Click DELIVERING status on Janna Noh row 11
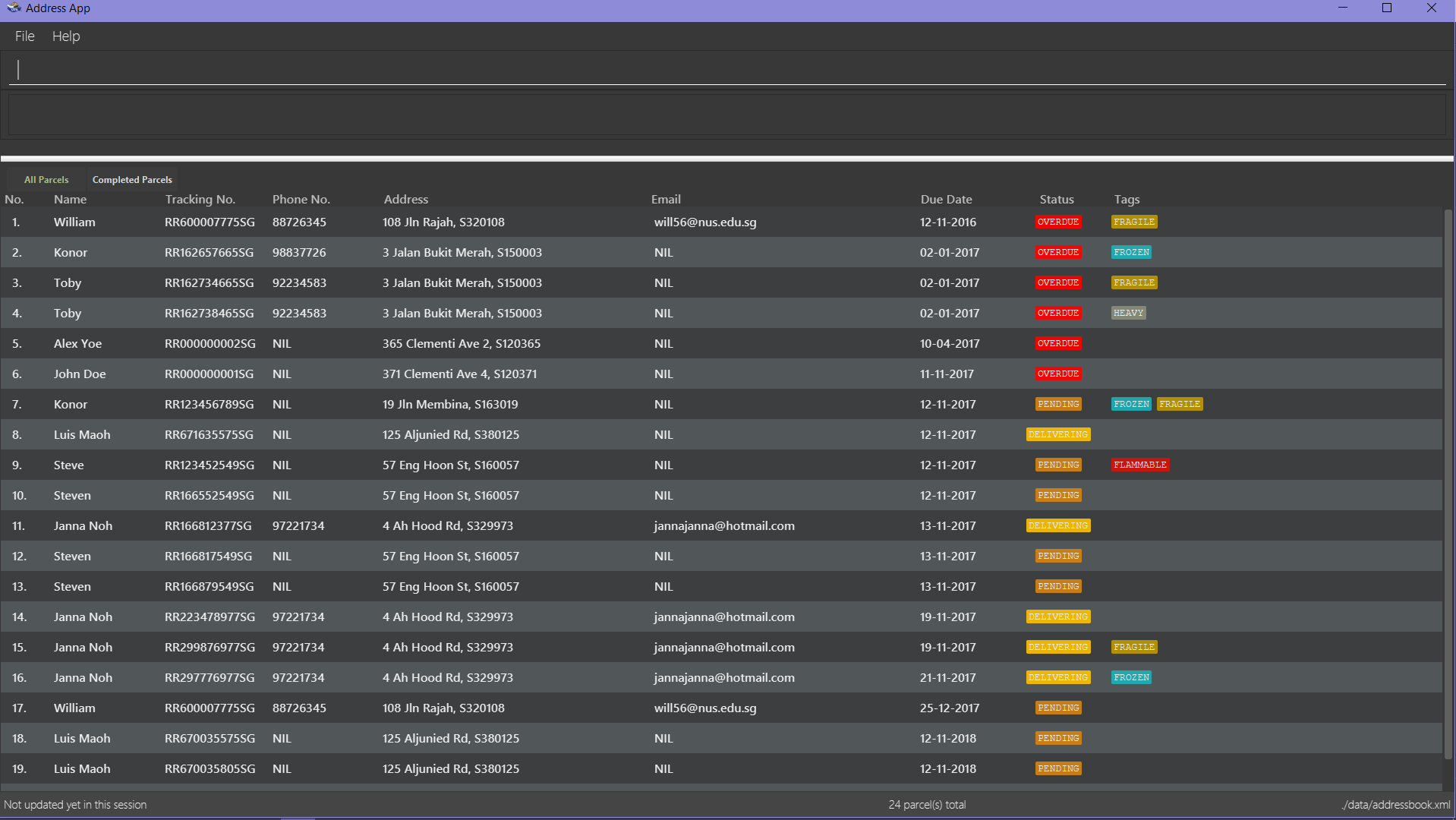1456x820 pixels. tap(1058, 526)
